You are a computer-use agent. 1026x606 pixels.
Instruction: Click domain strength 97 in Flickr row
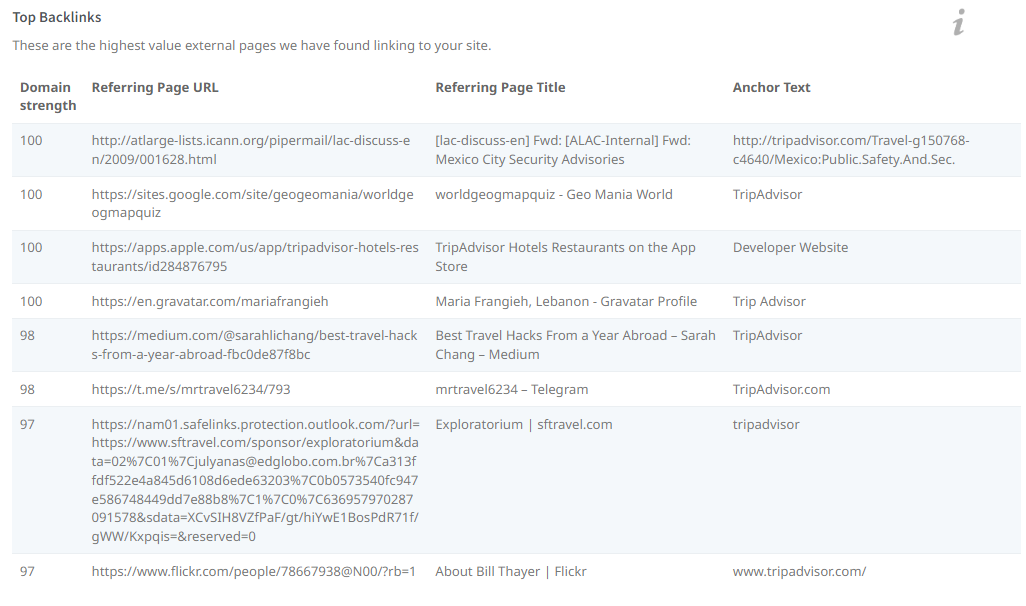pyautogui.click(x=27, y=571)
